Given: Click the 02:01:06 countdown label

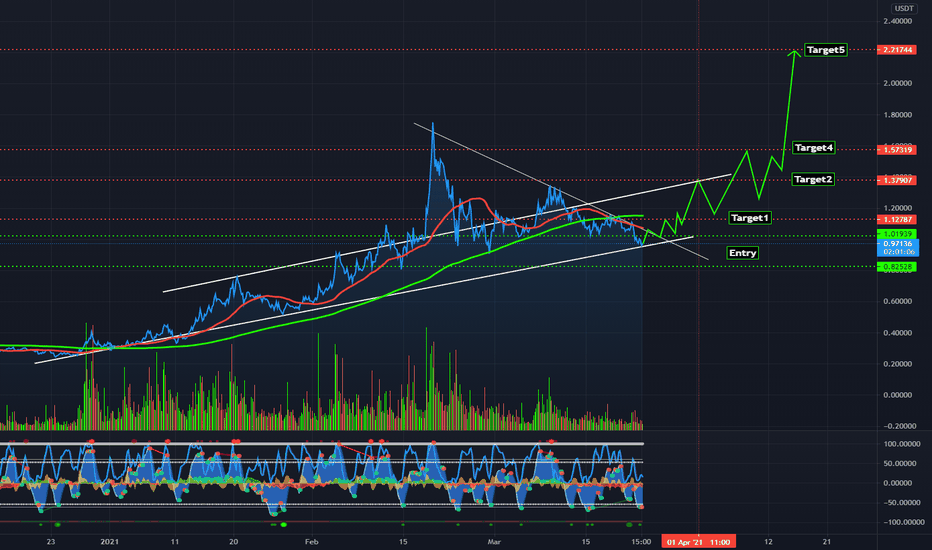Looking at the screenshot, I should pos(898,252).
